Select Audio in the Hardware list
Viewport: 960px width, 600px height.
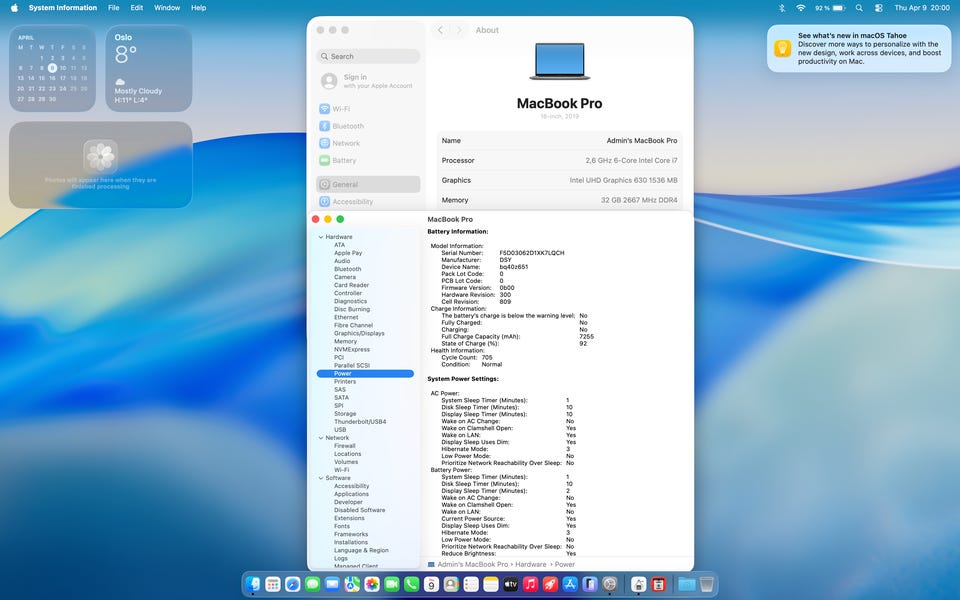tap(342, 261)
